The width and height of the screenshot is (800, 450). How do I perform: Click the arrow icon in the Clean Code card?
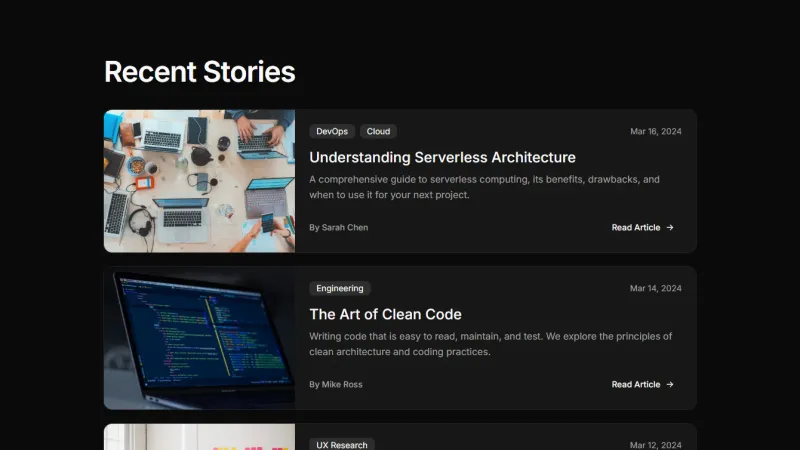(670, 385)
